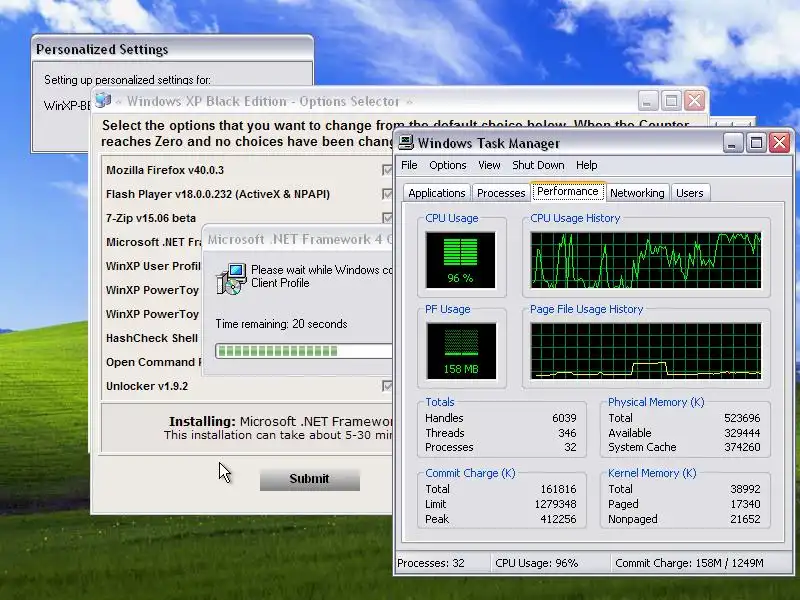Click the Mozilla Firefox v40.0.3 label

165,170
